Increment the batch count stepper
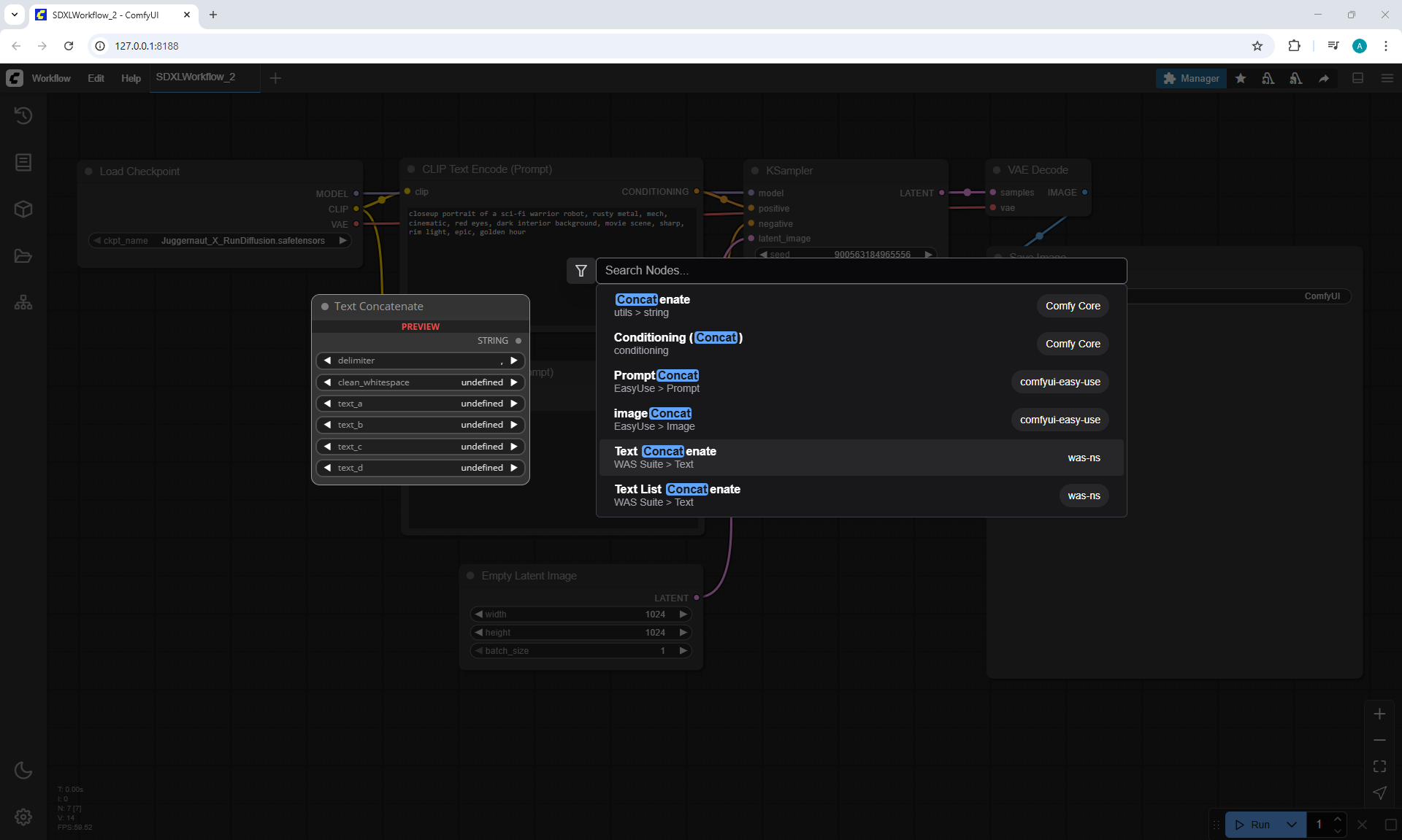1402x840 pixels. click(1338, 819)
